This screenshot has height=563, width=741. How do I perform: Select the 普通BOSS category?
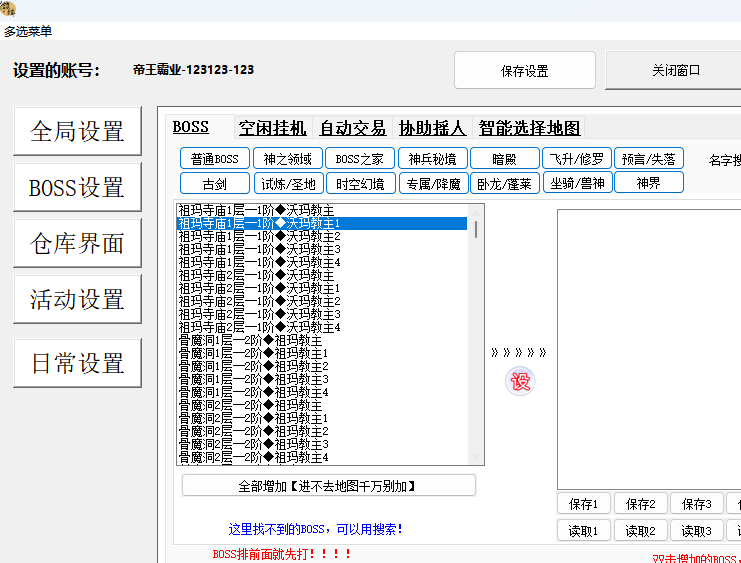(215, 159)
